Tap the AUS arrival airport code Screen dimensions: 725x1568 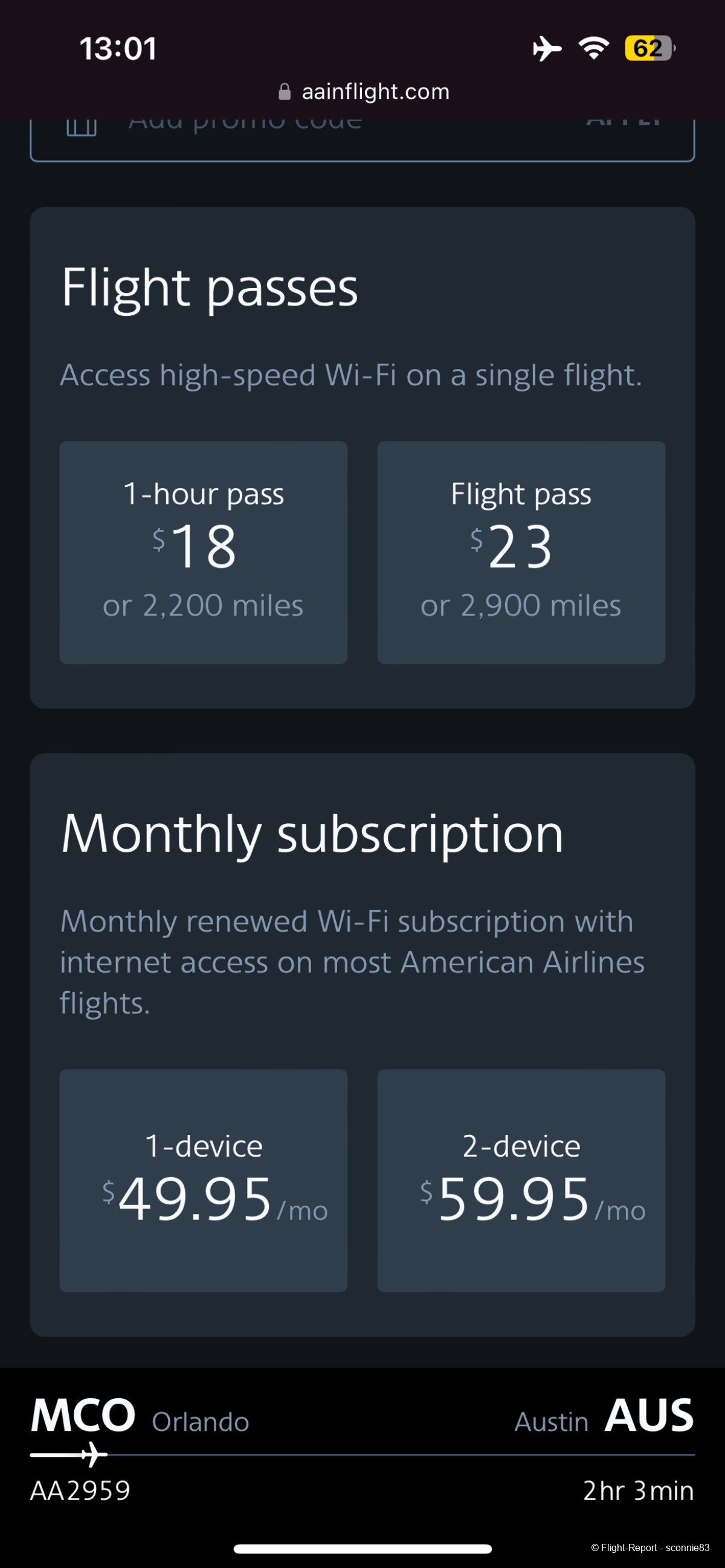(649, 1416)
